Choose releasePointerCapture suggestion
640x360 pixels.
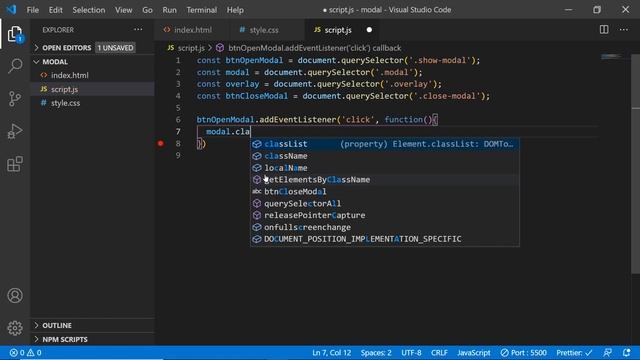pyautogui.click(x=384, y=215)
